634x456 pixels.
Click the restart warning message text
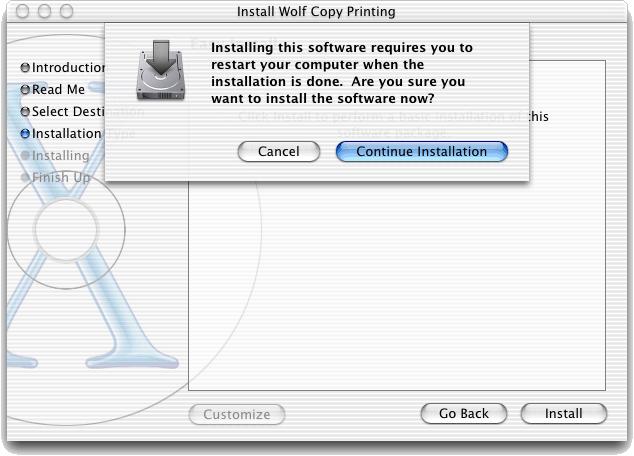[x=342, y=73]
